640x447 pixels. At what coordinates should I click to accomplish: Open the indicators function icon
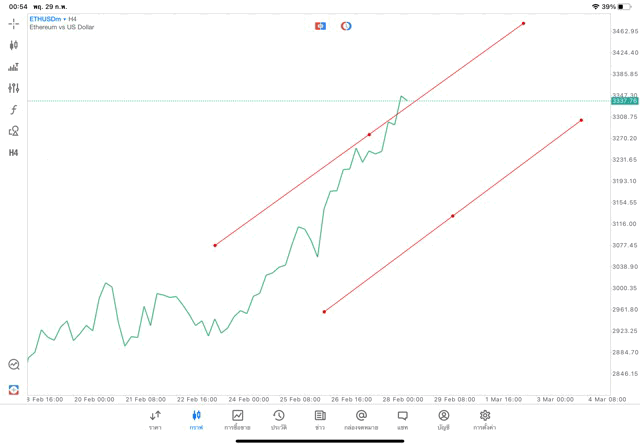[14, 110]
